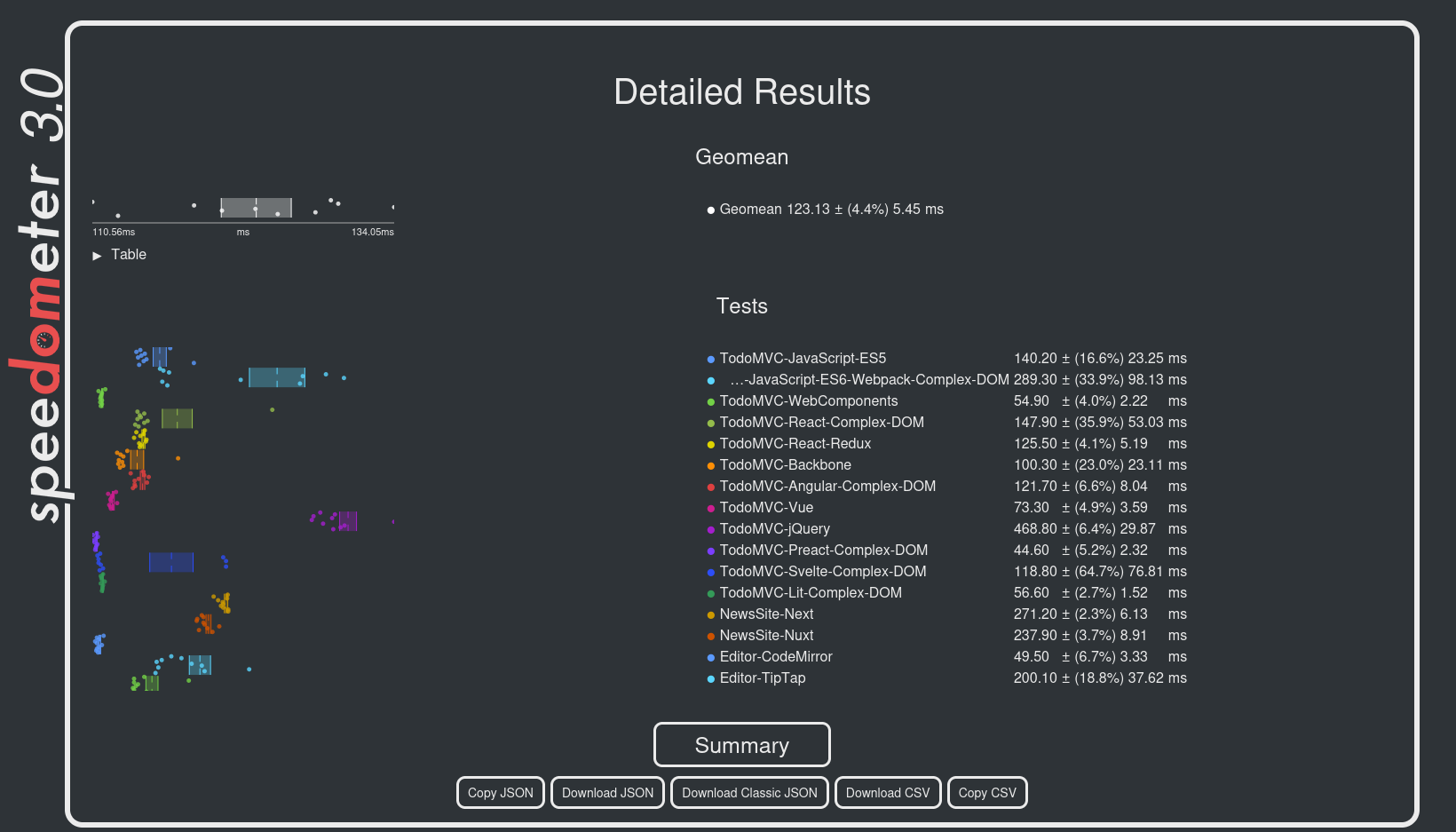Select TodoMVC-jQuery test label
The image size is (1456, 832).
[774, 528]
